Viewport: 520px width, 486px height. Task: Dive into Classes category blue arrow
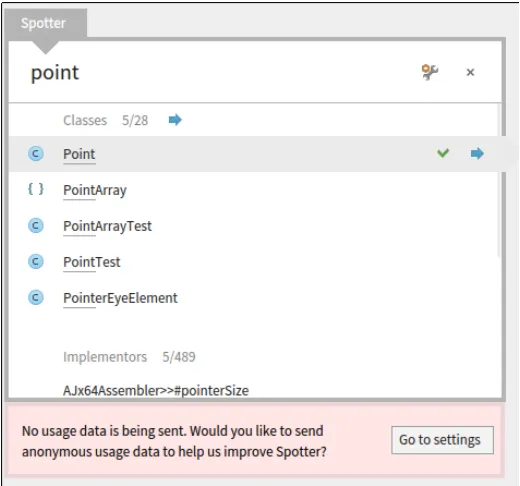pyautogui.click(x=175, y=120)
